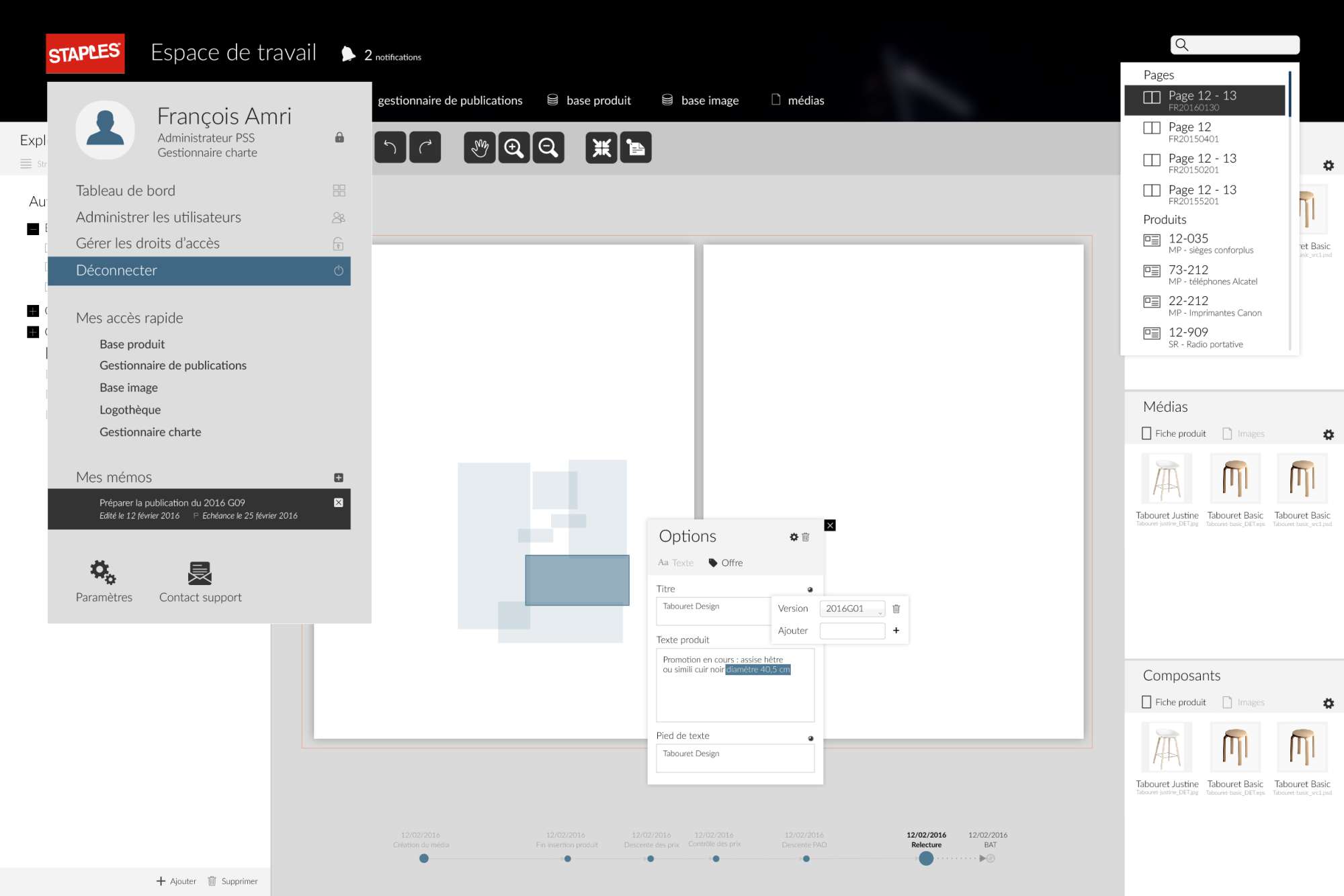Toggle the radio dot beside Titre field
Viewport: 1344px width, 896px height.
click(810, 590)
